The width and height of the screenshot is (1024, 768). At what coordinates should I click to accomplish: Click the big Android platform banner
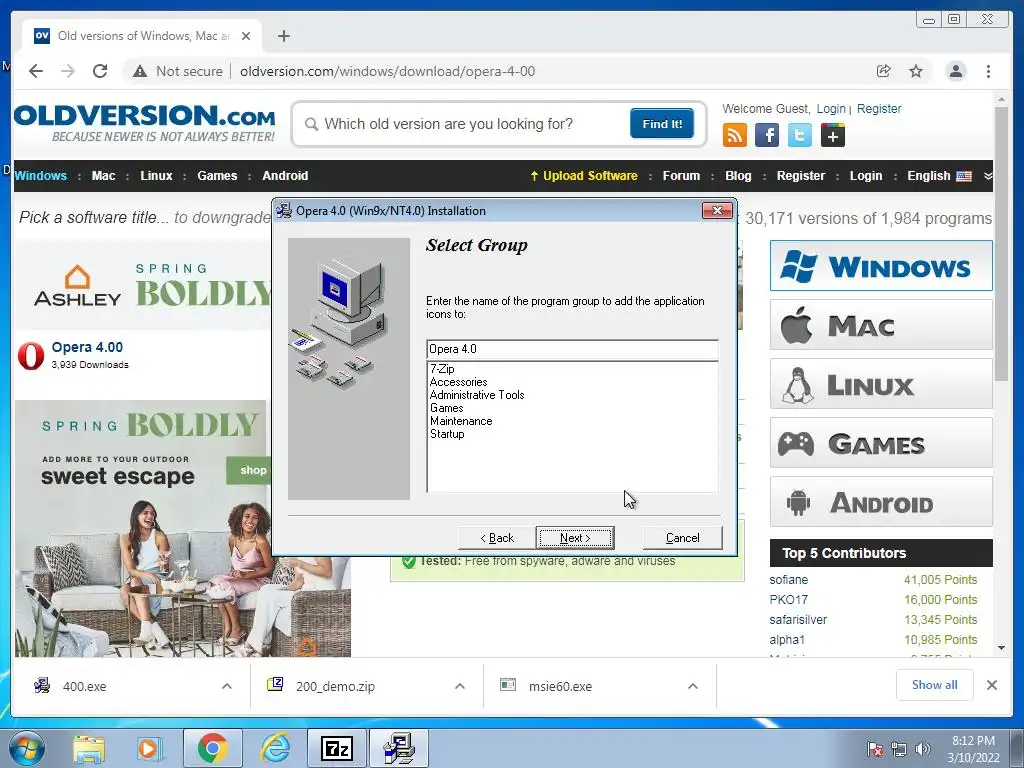pyautogui.click(x=881, y=502)
